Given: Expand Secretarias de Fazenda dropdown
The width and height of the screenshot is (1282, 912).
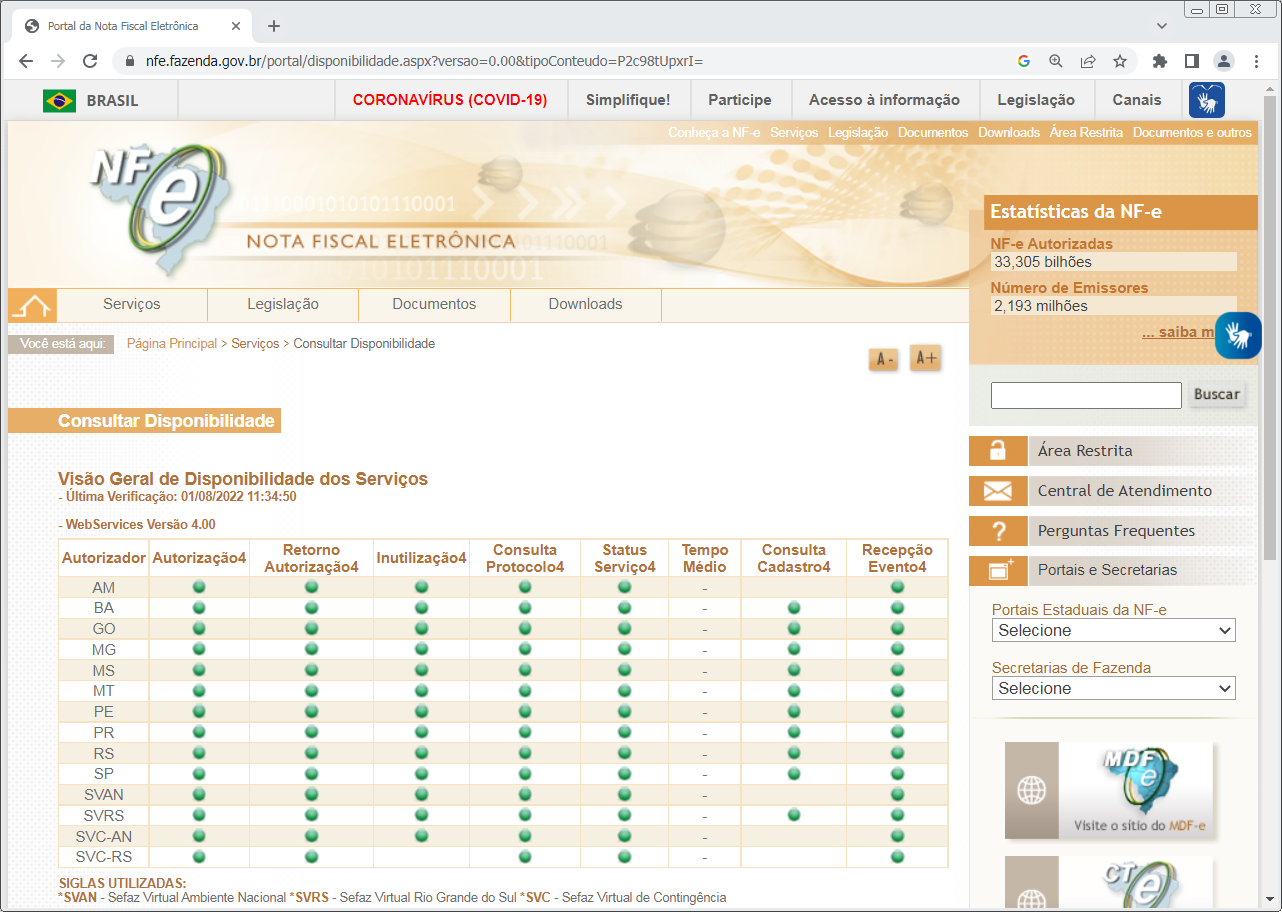Looking at the screenshot, I should pos(1114,689).
